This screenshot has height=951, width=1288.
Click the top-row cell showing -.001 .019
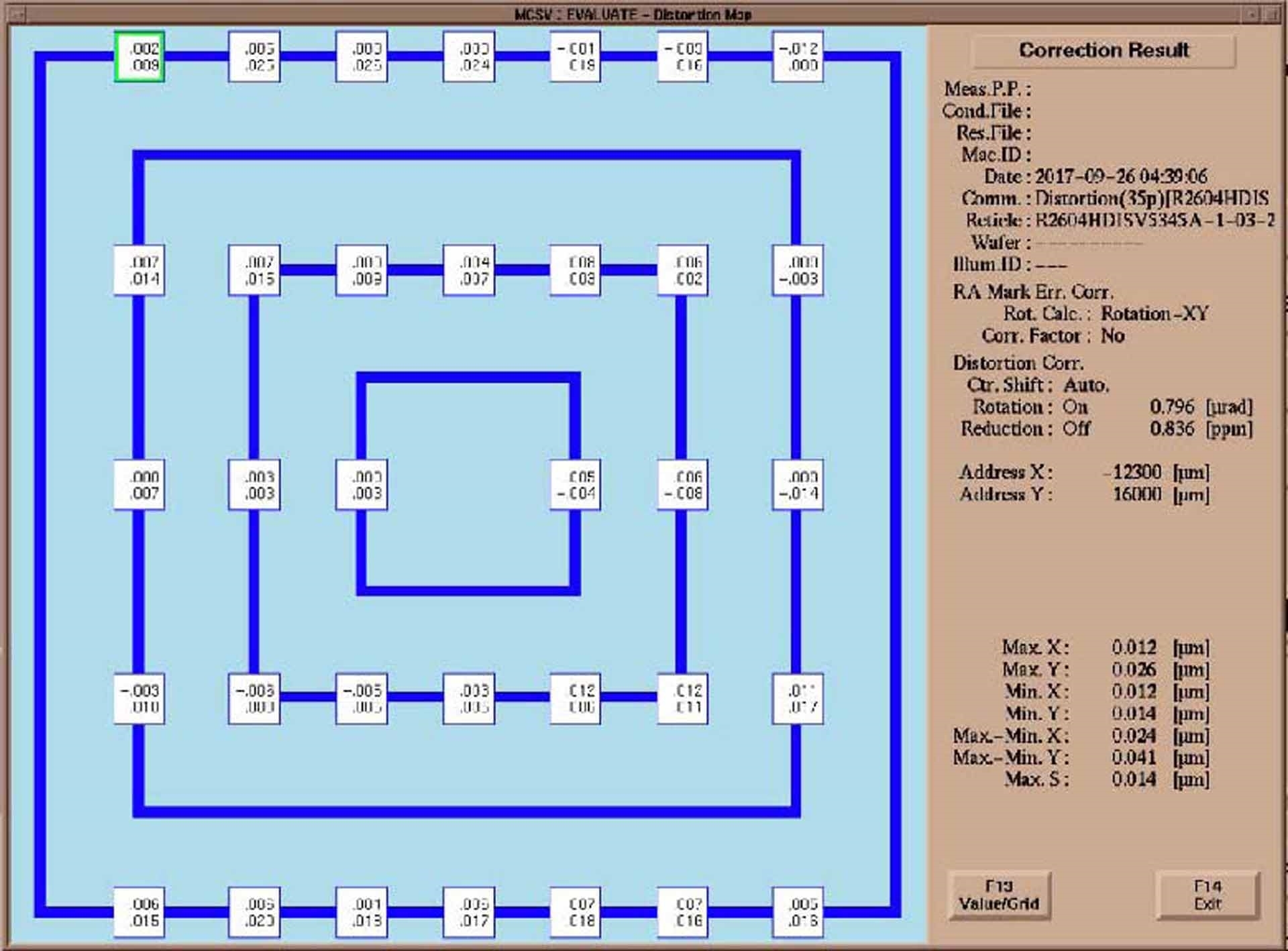(576, 57)
